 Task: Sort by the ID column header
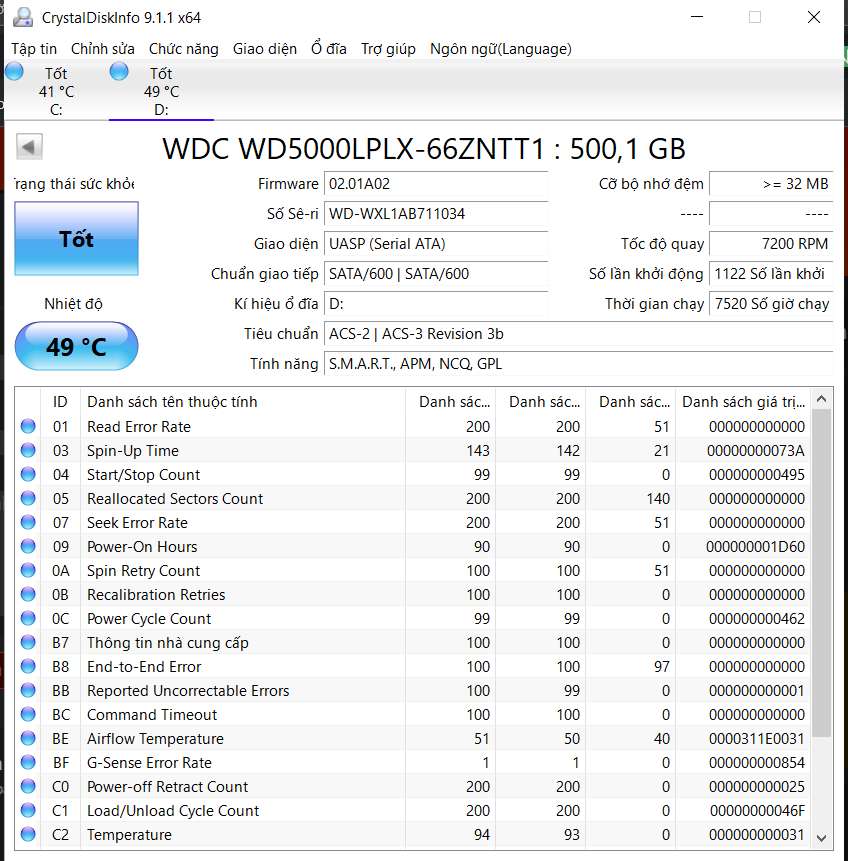pos(60,402)
